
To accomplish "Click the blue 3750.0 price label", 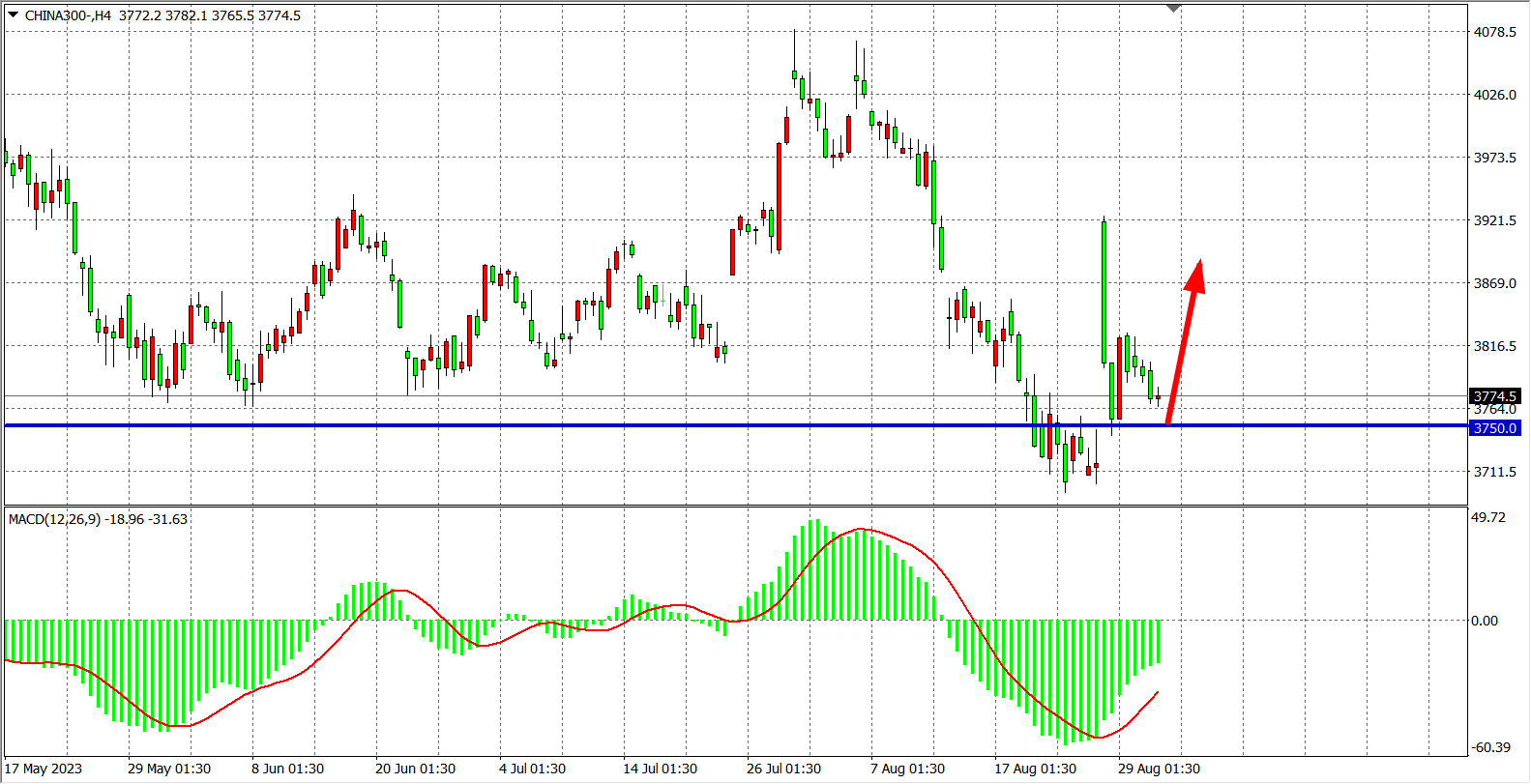I will click(x=1494, y=428).
